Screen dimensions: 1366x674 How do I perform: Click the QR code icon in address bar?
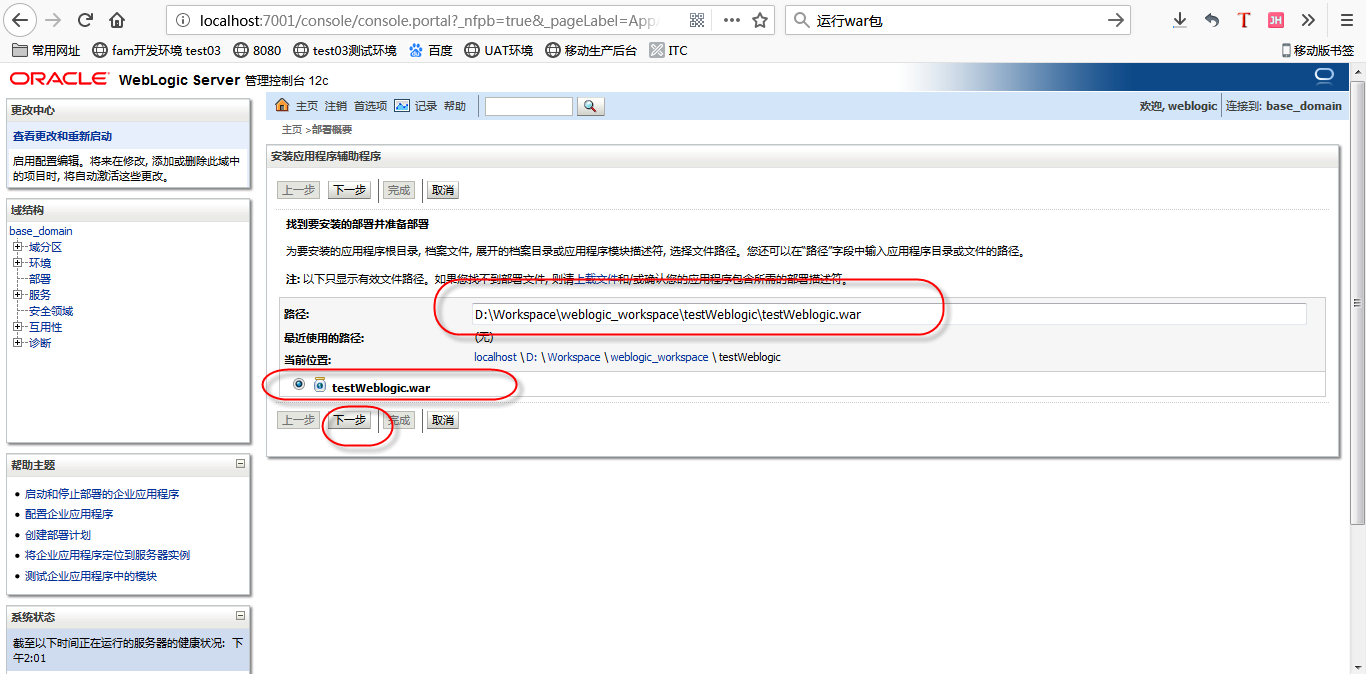[x=697, y=20]
